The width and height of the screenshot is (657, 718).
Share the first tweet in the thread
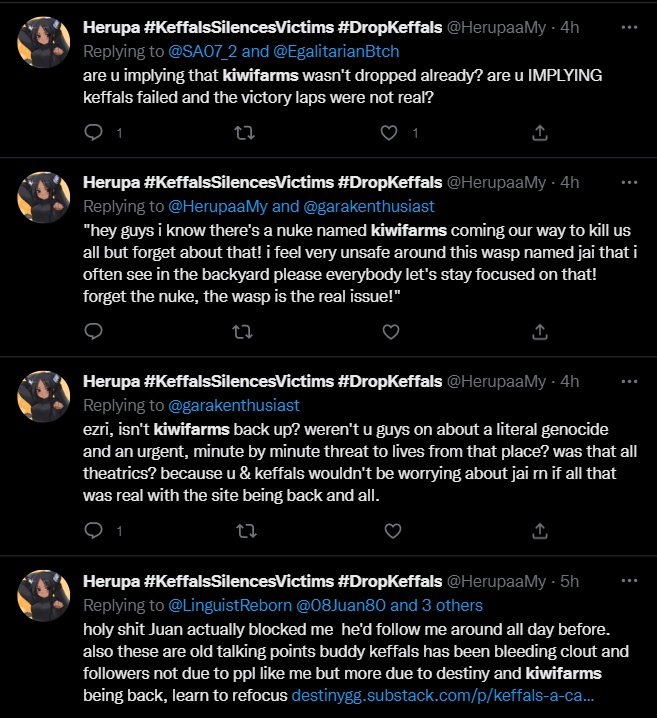tap(538, 132)
